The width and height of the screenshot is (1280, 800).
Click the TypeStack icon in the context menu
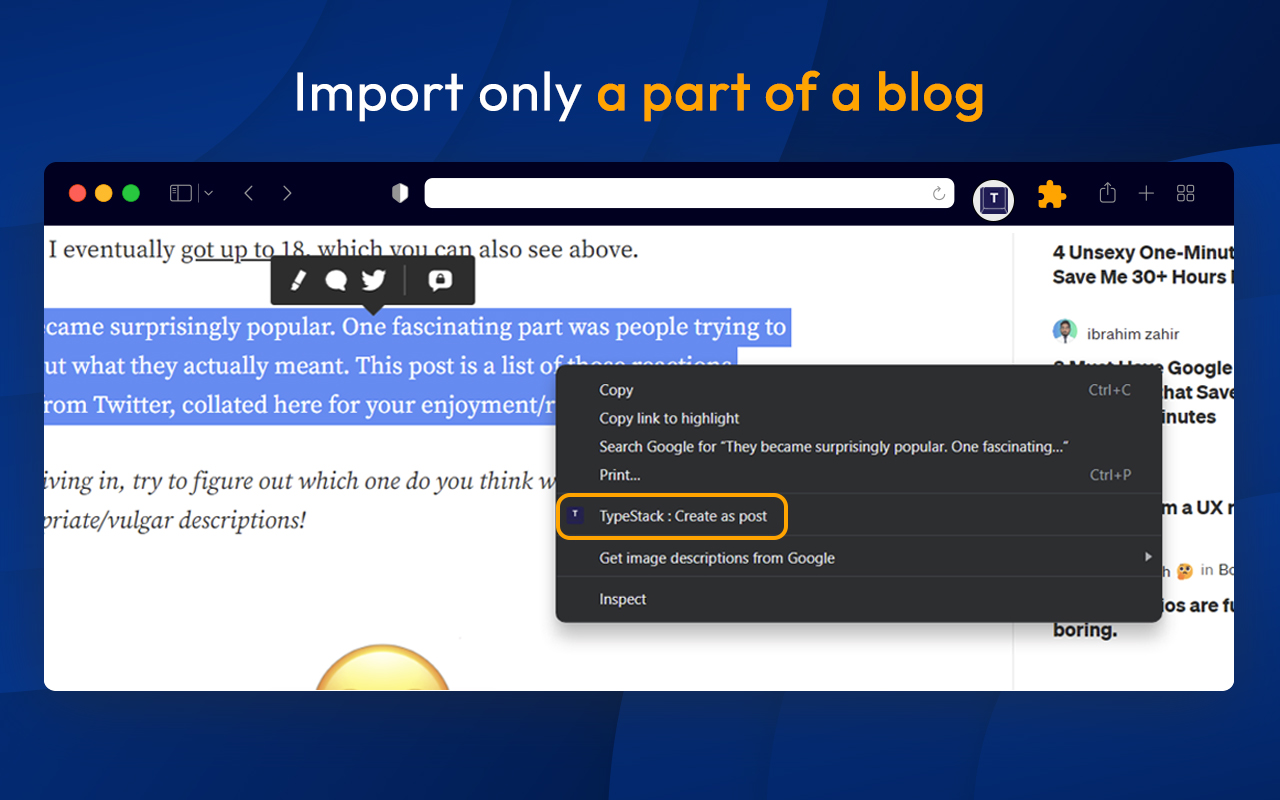[575, 515]
